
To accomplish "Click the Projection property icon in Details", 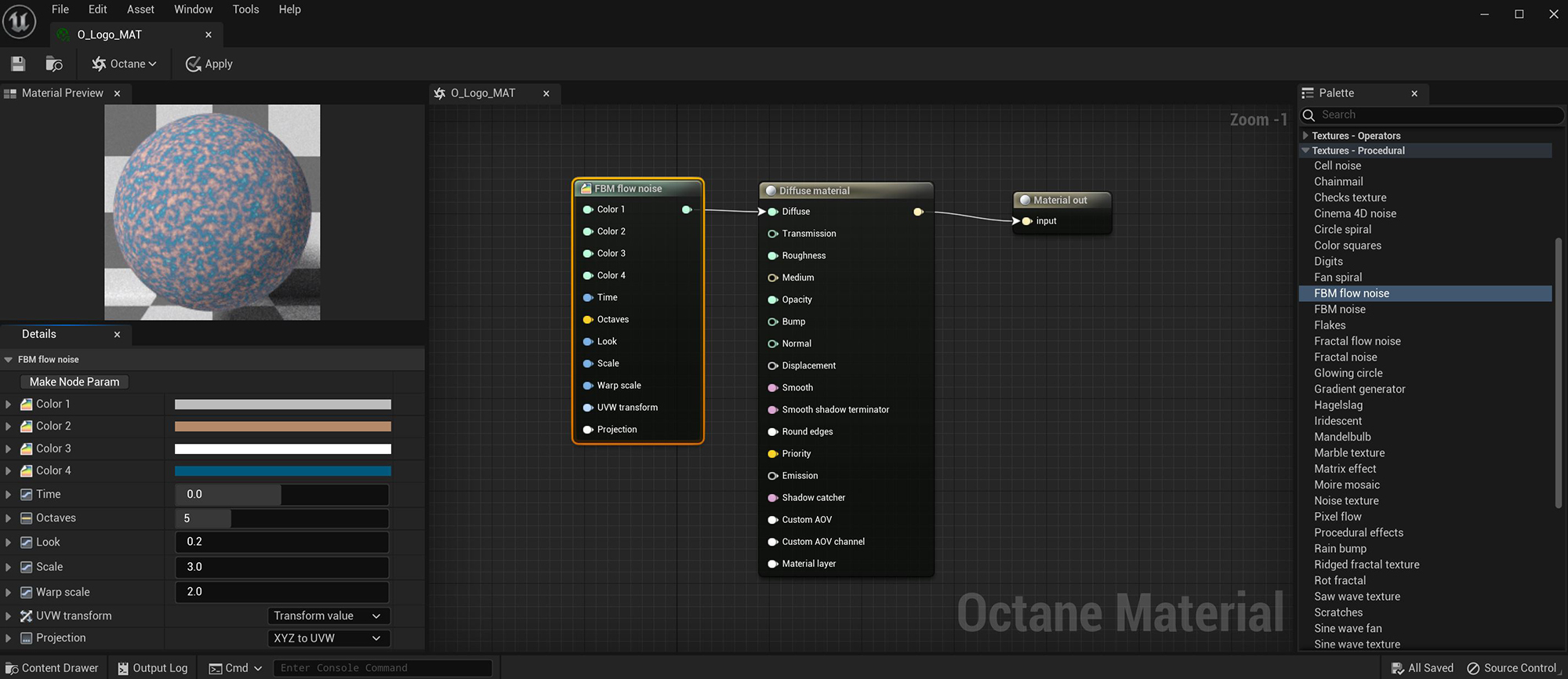I will click(x=27, y=638).
